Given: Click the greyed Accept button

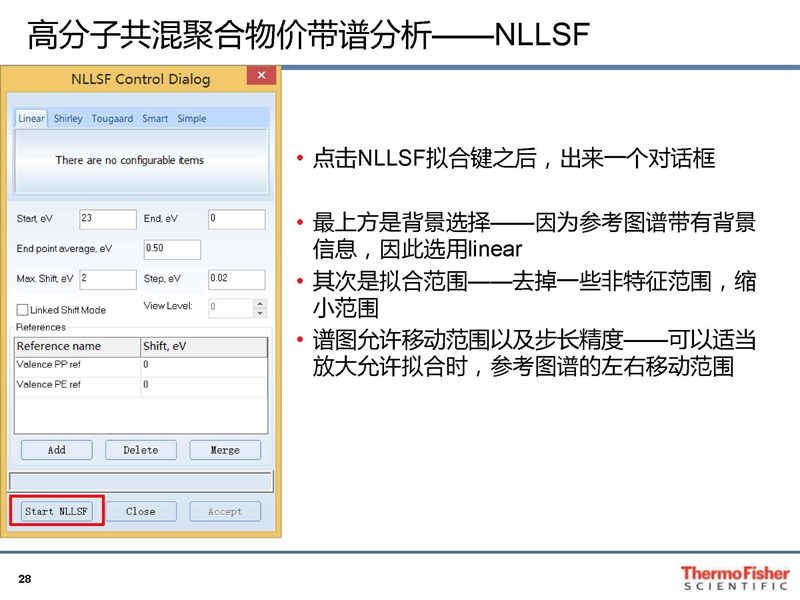Looking at the screenshot, I should (x=225, y=511).
